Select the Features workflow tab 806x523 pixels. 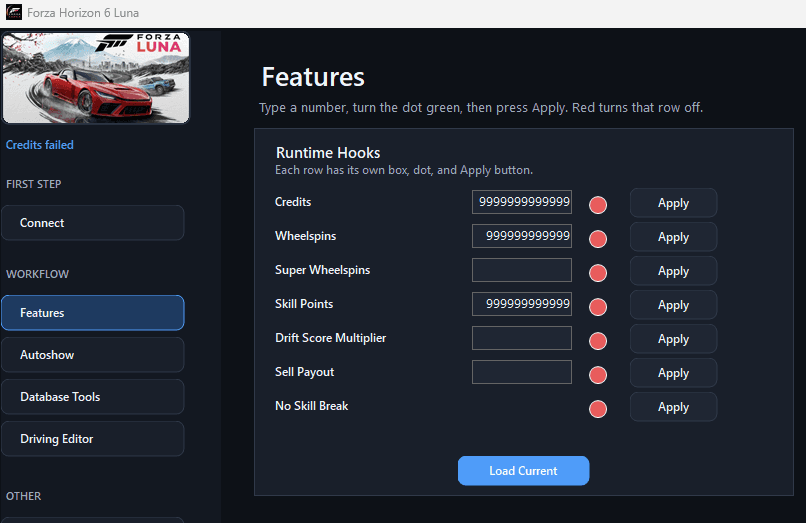[93, 313]
